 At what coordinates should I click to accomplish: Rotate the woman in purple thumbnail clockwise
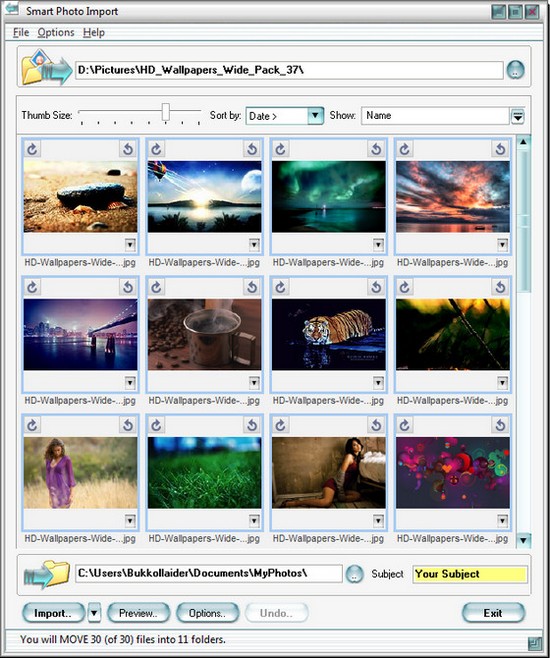point(32,425)
